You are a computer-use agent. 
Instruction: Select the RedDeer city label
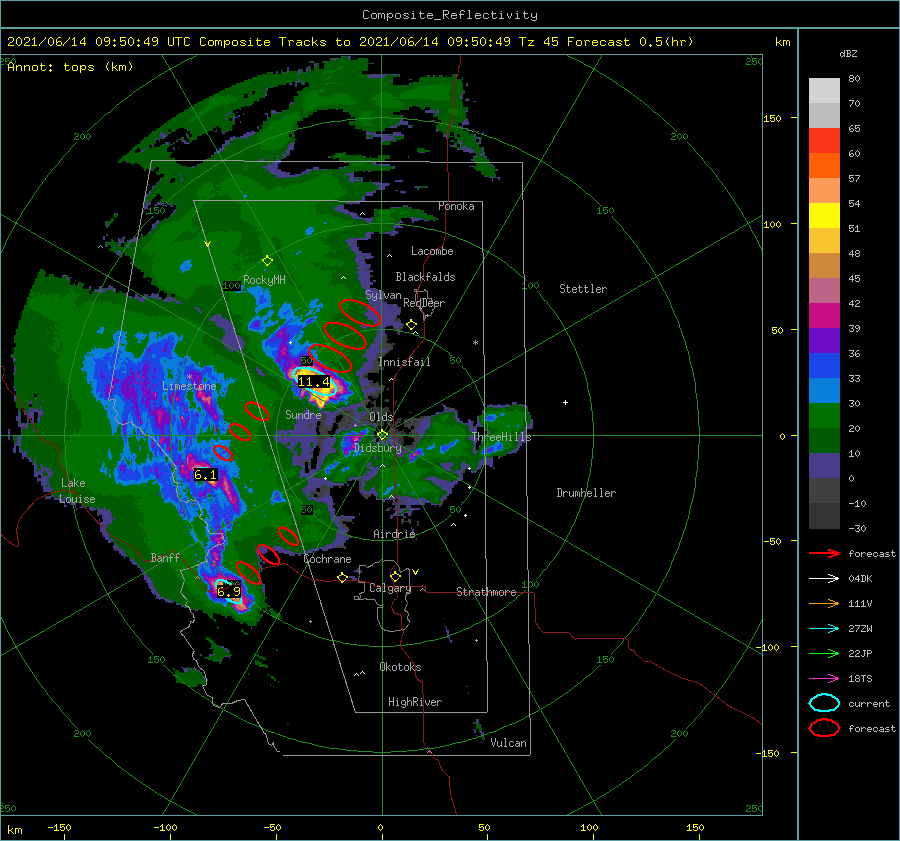tap(424, 303)
